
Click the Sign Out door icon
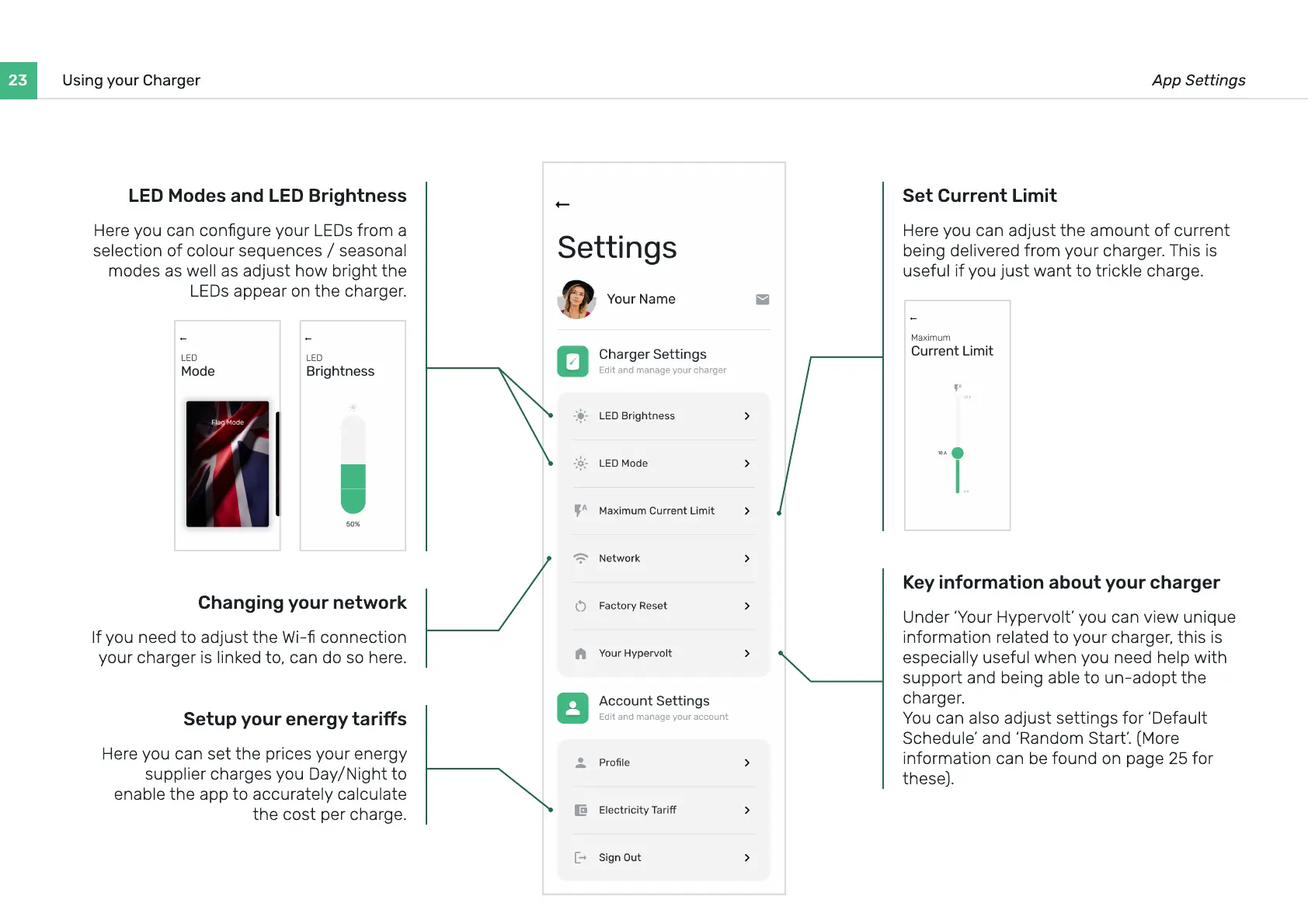580,857
